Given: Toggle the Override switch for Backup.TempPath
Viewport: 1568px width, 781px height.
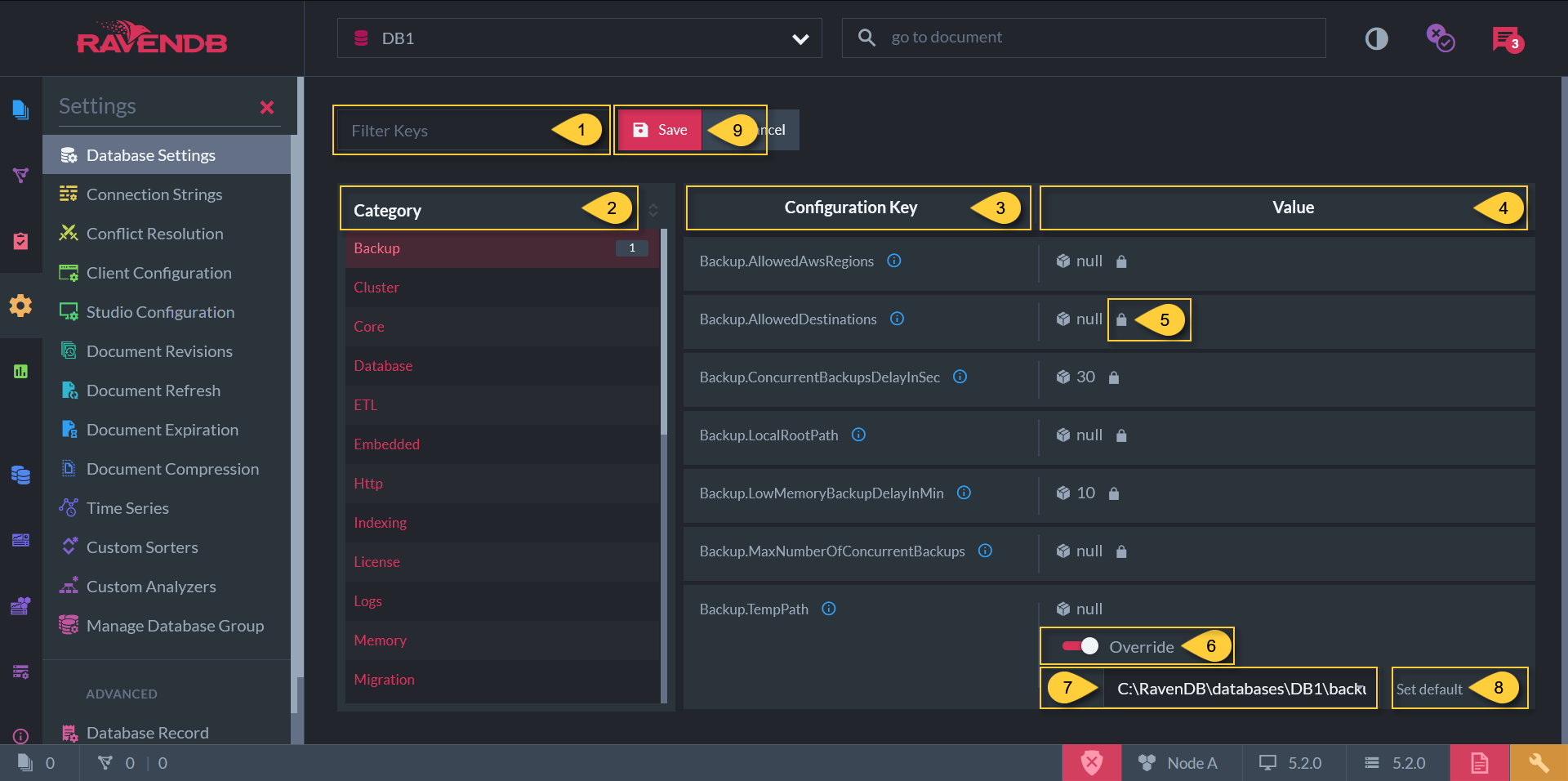Looking at the screenshot, I should pyautogui.click(x=1080, y=646).
